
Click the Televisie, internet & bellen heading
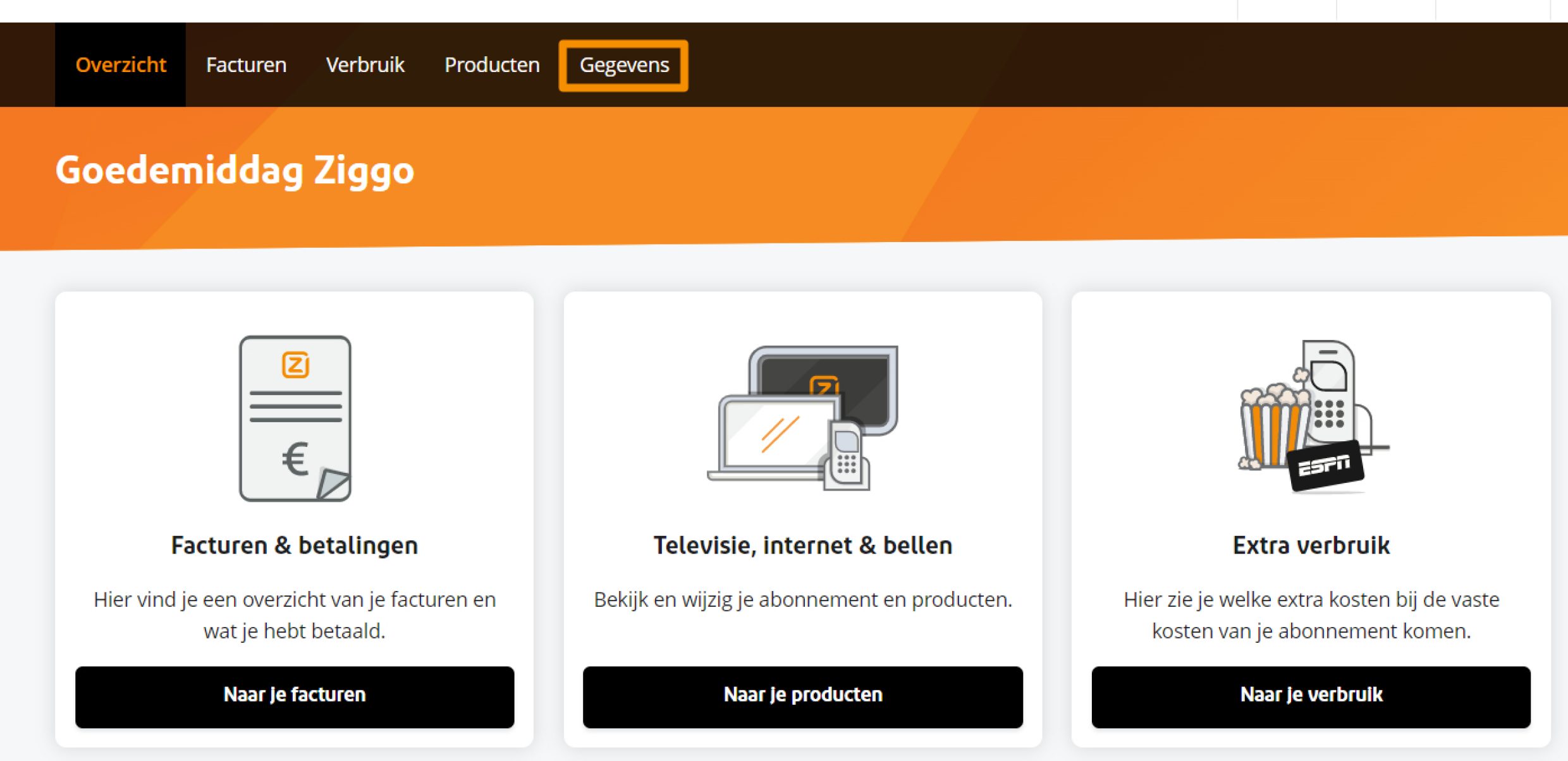(x=803, y=544)
